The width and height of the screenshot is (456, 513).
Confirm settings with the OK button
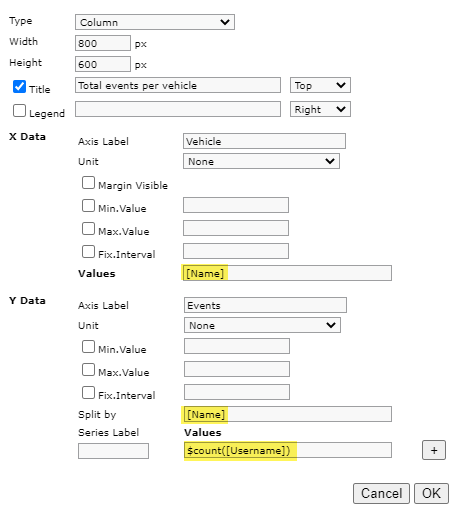click(431, 493)
